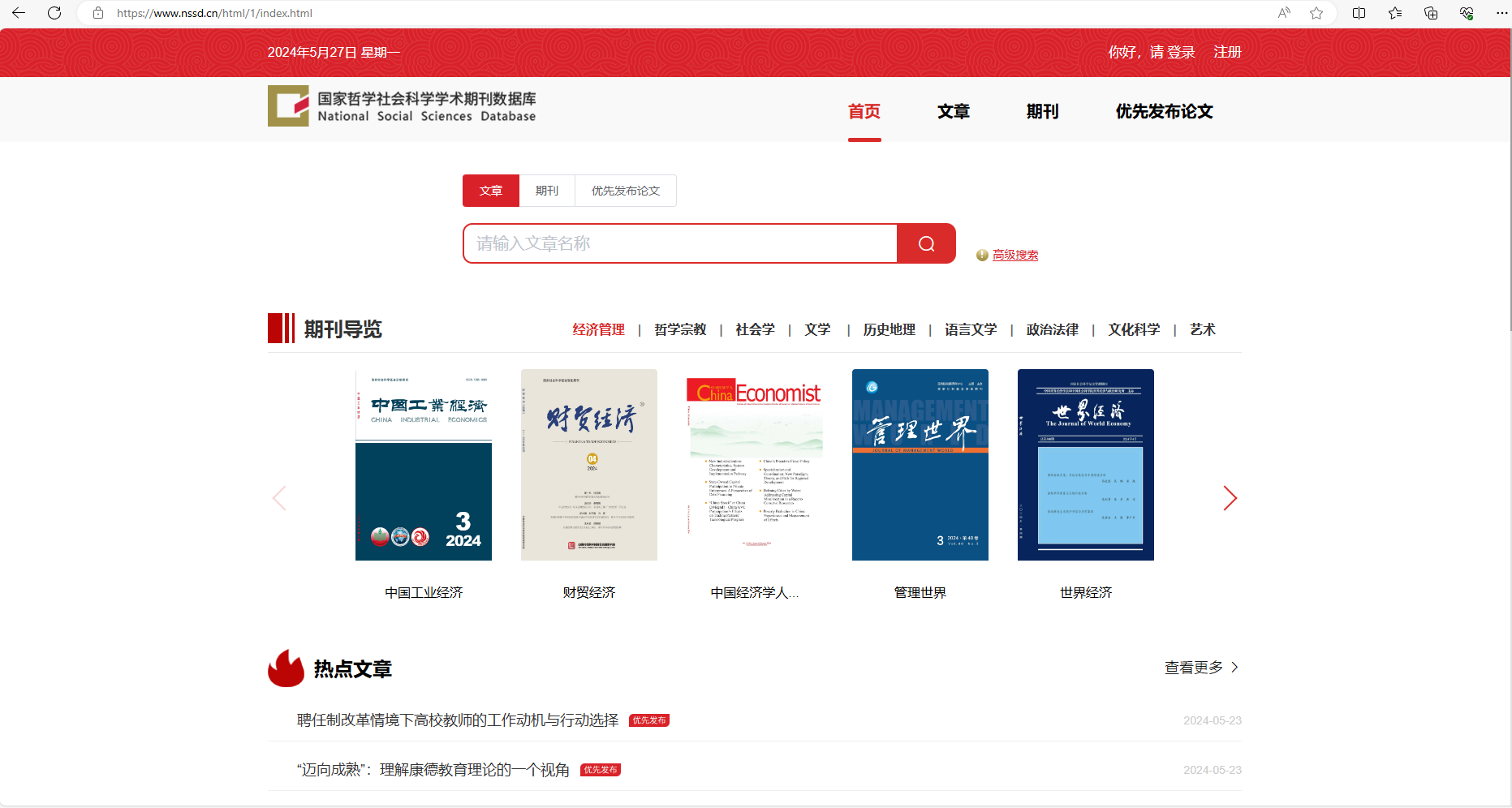Open 管理世界 journal cover
Image resolution: width=1512 pixels, height=808 pixels.
(x=920, y=465)
